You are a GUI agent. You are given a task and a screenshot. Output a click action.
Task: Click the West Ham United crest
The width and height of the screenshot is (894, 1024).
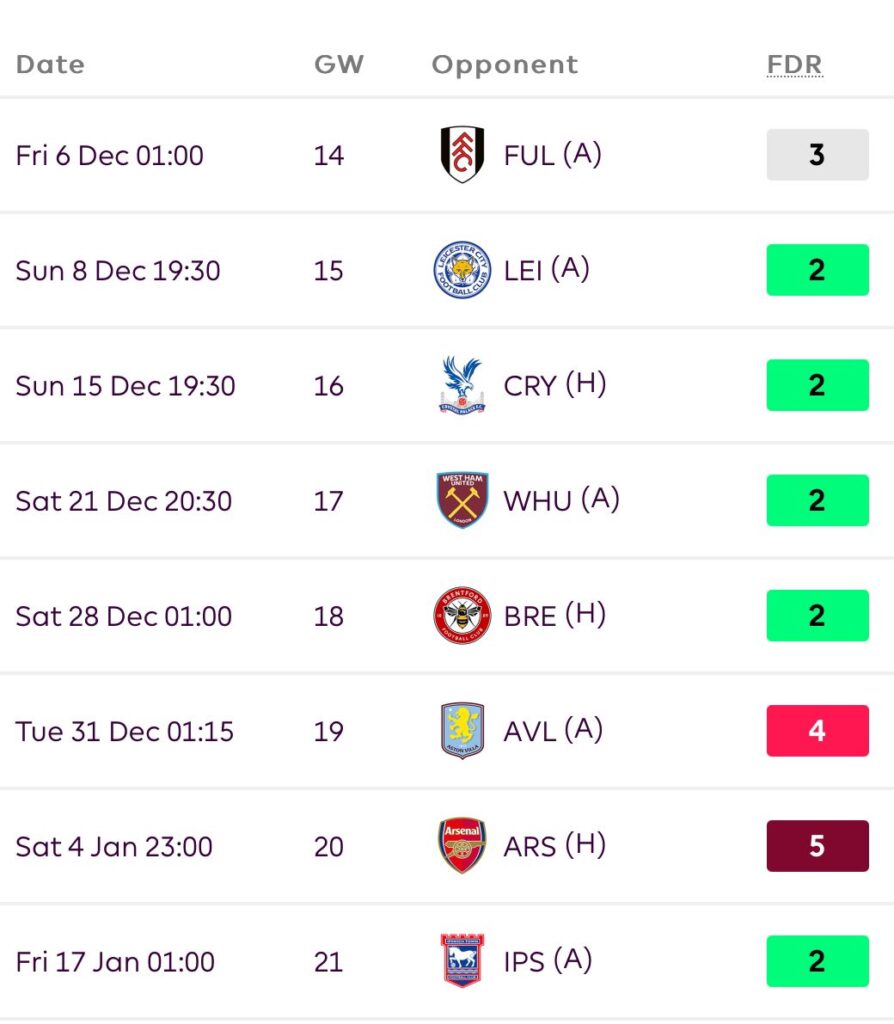(462, 500)
